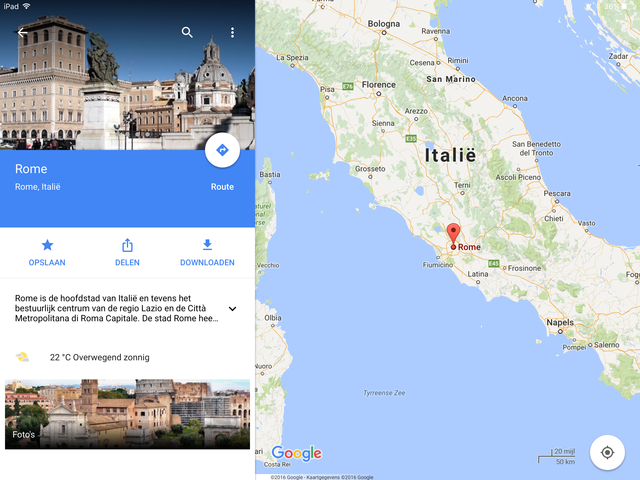This screenshot has height=480, width=640.
Task: Share location via Delen icon
Action: [127, 245]
